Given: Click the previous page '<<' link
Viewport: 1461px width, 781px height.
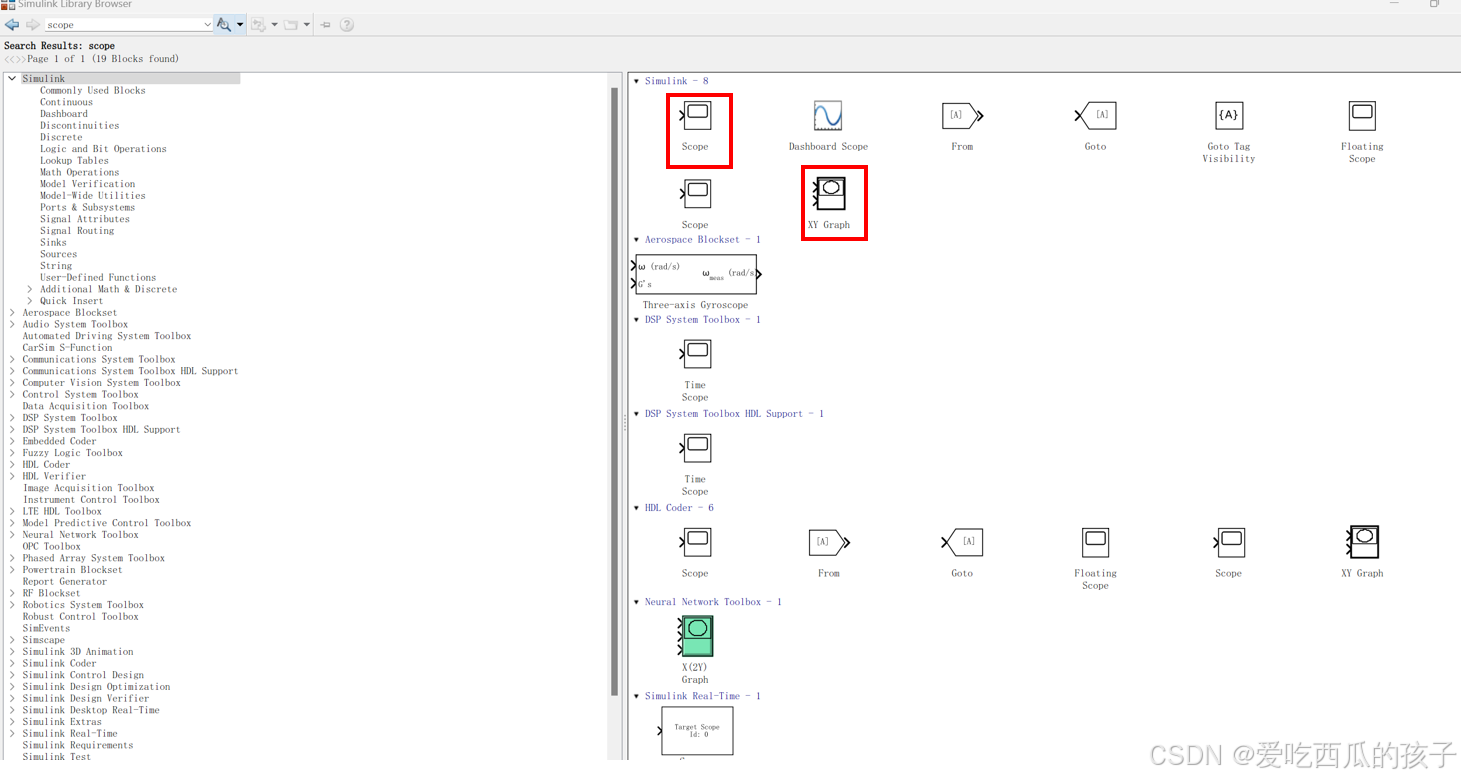Looking at the screenshot, I should (10, 59).
